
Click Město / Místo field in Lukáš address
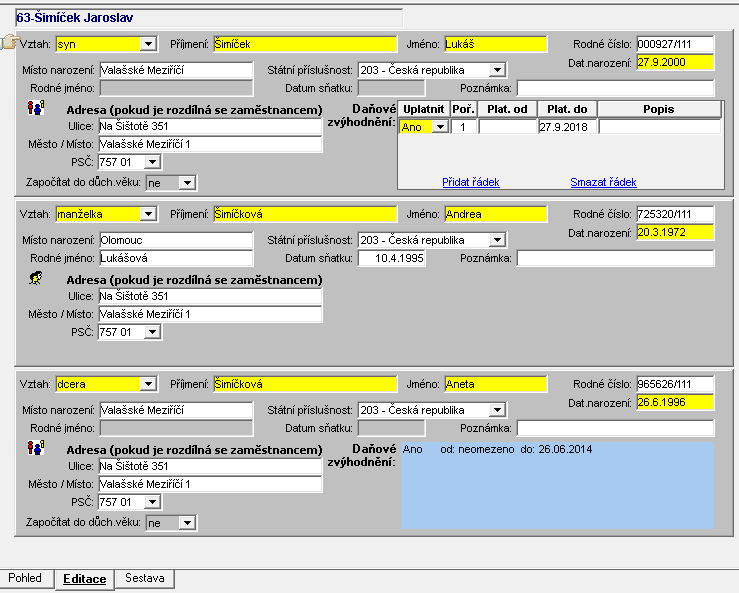coord(210,144)
